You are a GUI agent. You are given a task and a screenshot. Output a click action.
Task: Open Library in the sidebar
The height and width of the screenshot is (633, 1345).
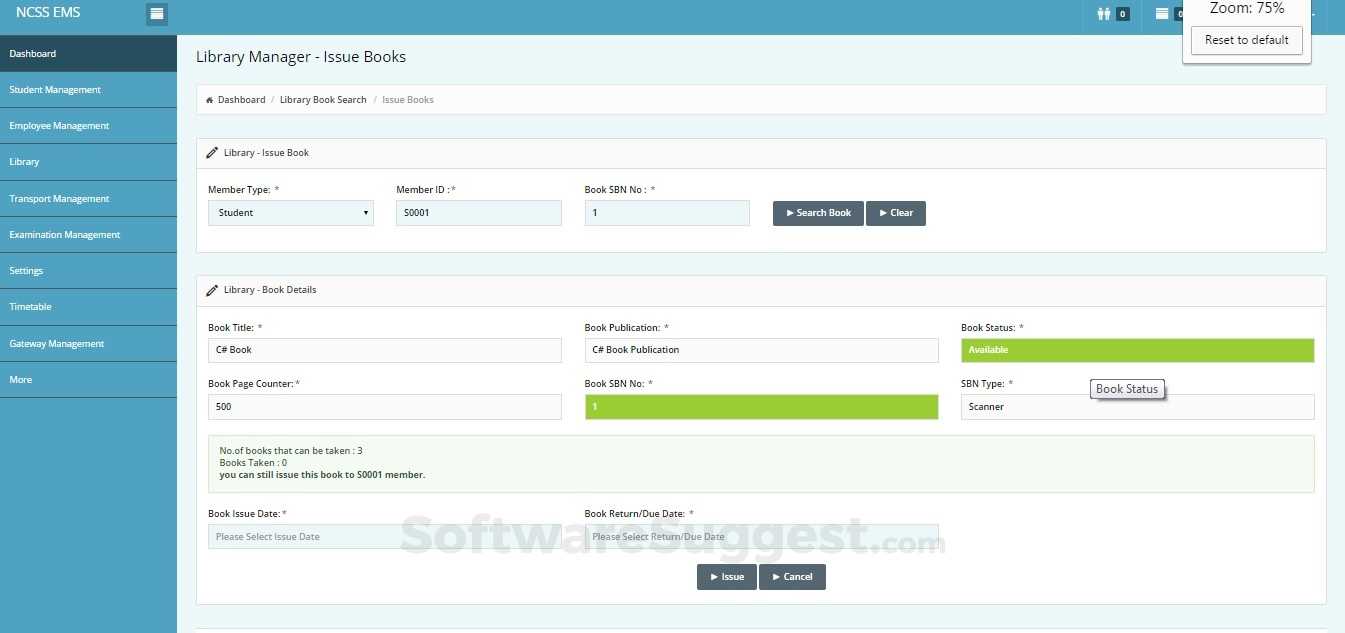tap(88, 162)
